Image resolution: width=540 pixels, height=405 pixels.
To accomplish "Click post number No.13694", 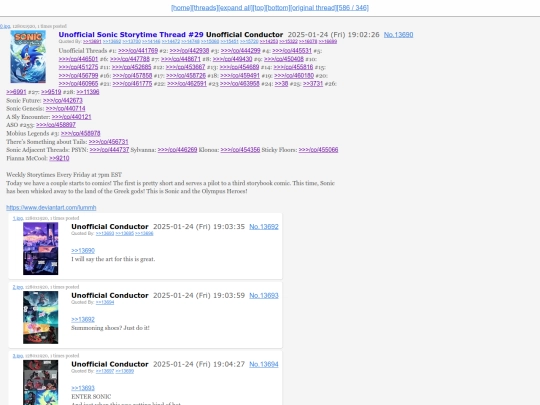I will coord(264,364).
